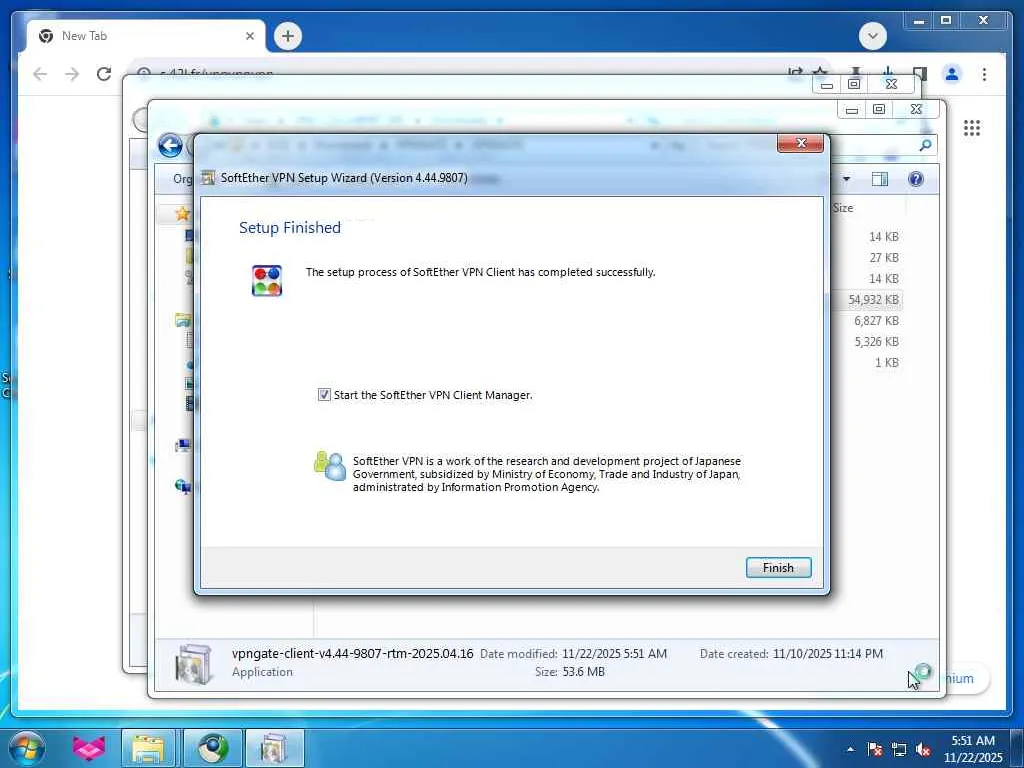
Task: Select the 1 KB file row
Action: pyautogui.click(x=886, y=362)
